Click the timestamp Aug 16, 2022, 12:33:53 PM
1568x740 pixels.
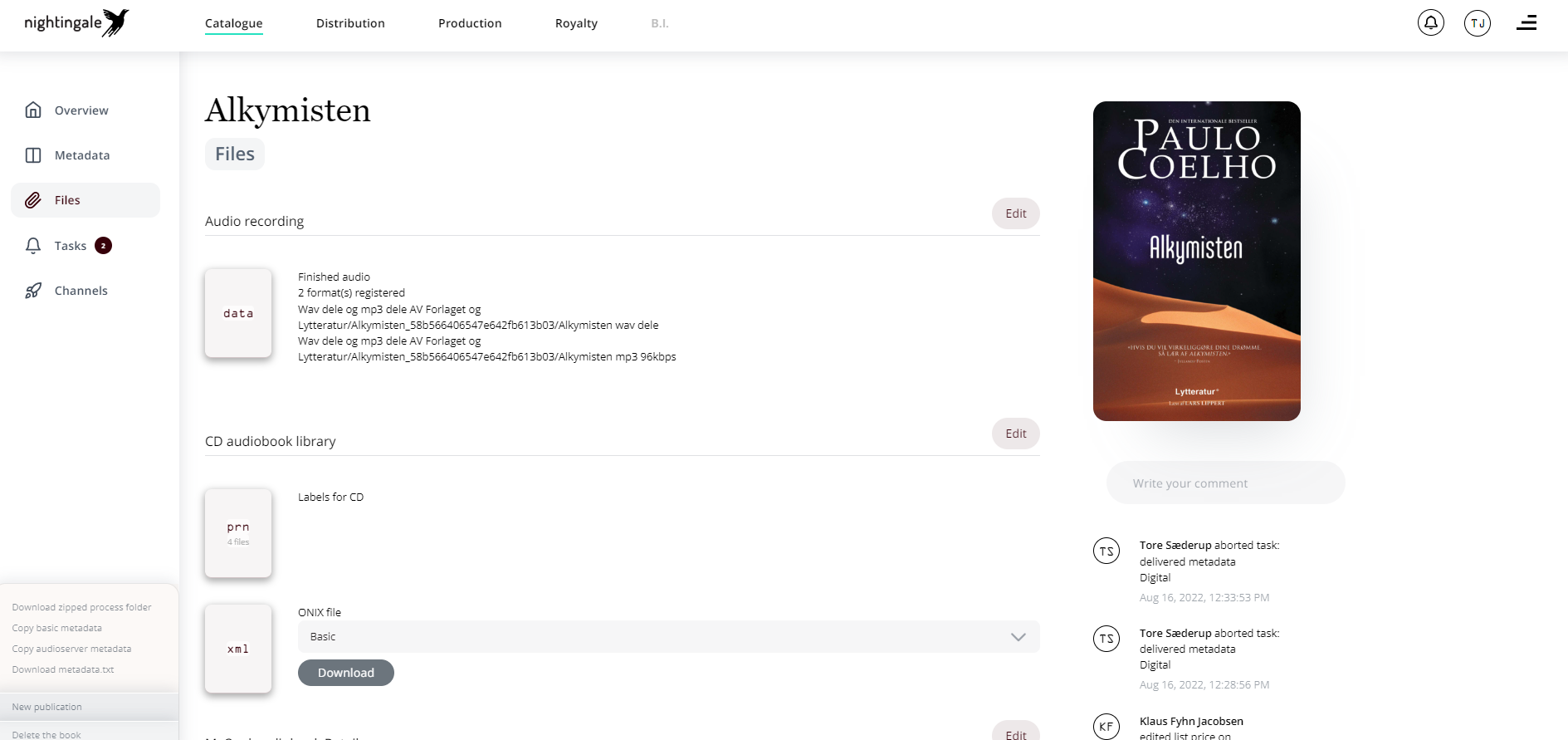pos(1204,597)
